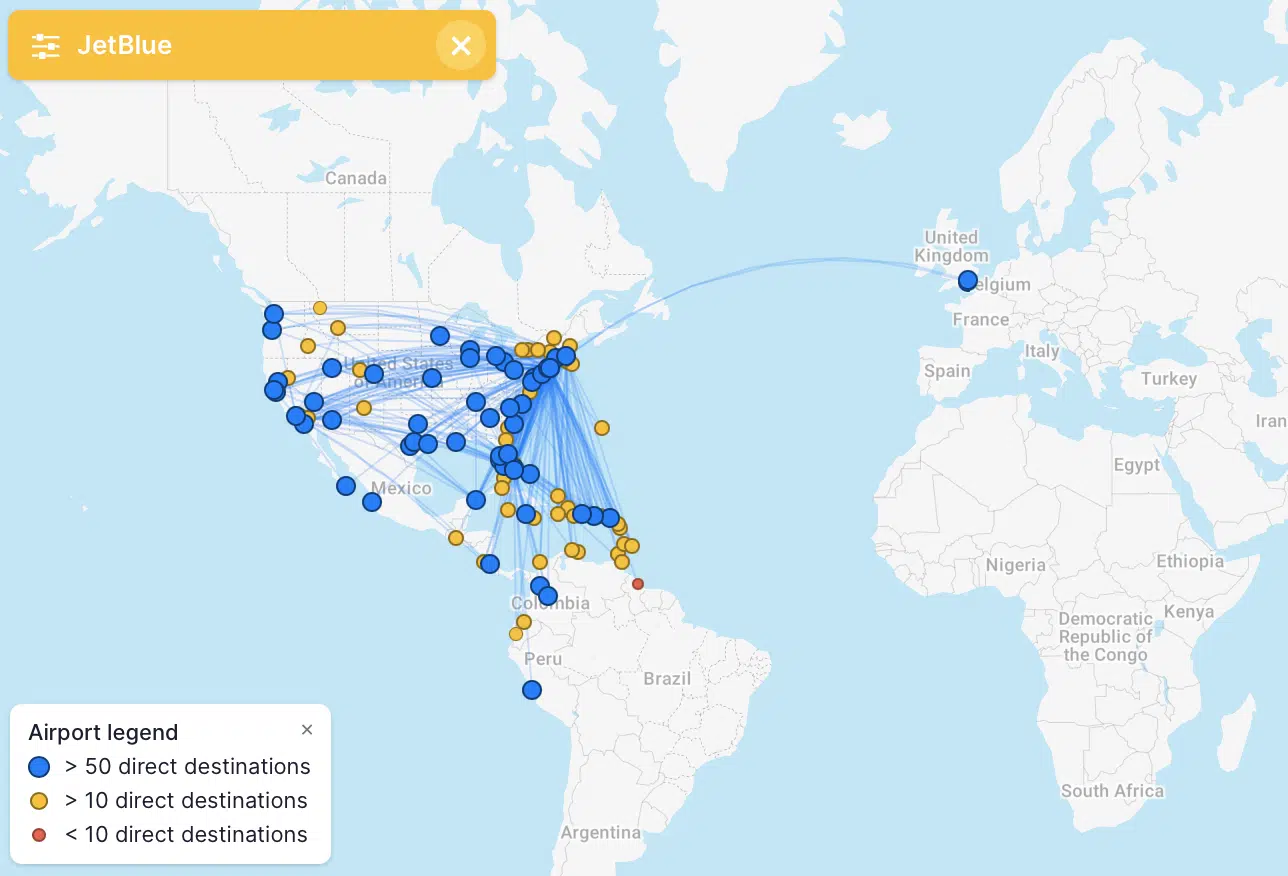Click the 'Airport legend' panel title
1288x876 pixels.
(x=104, y=732)
